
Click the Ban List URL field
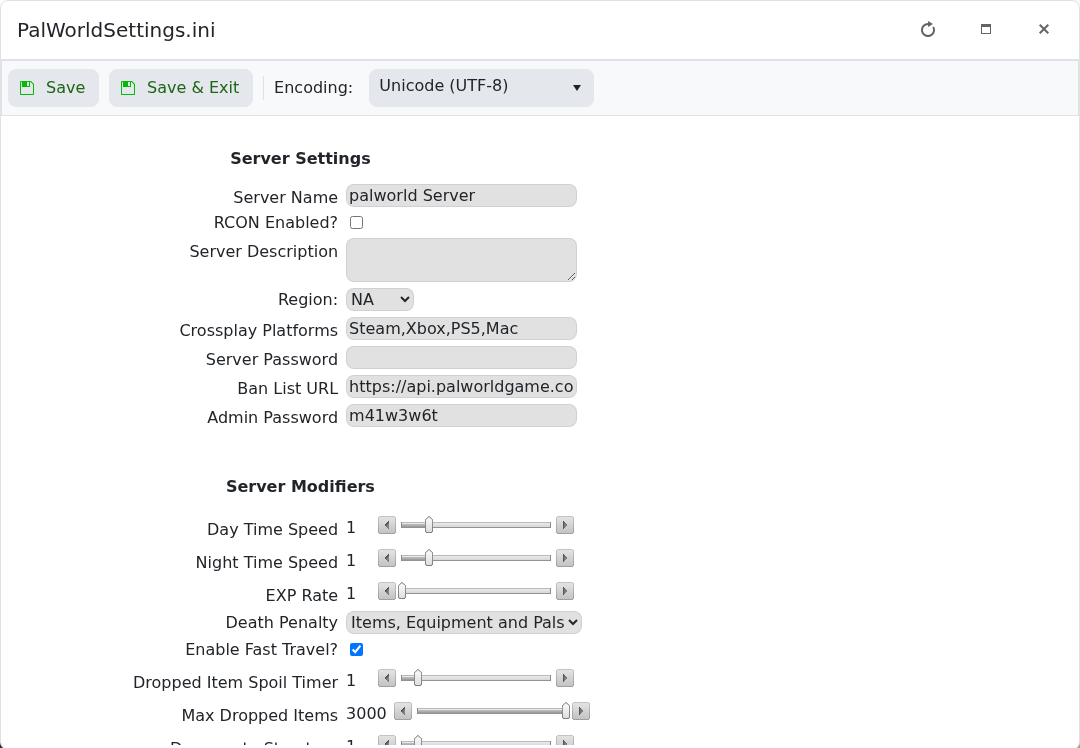pyautogui.click(x=461, y=386)
